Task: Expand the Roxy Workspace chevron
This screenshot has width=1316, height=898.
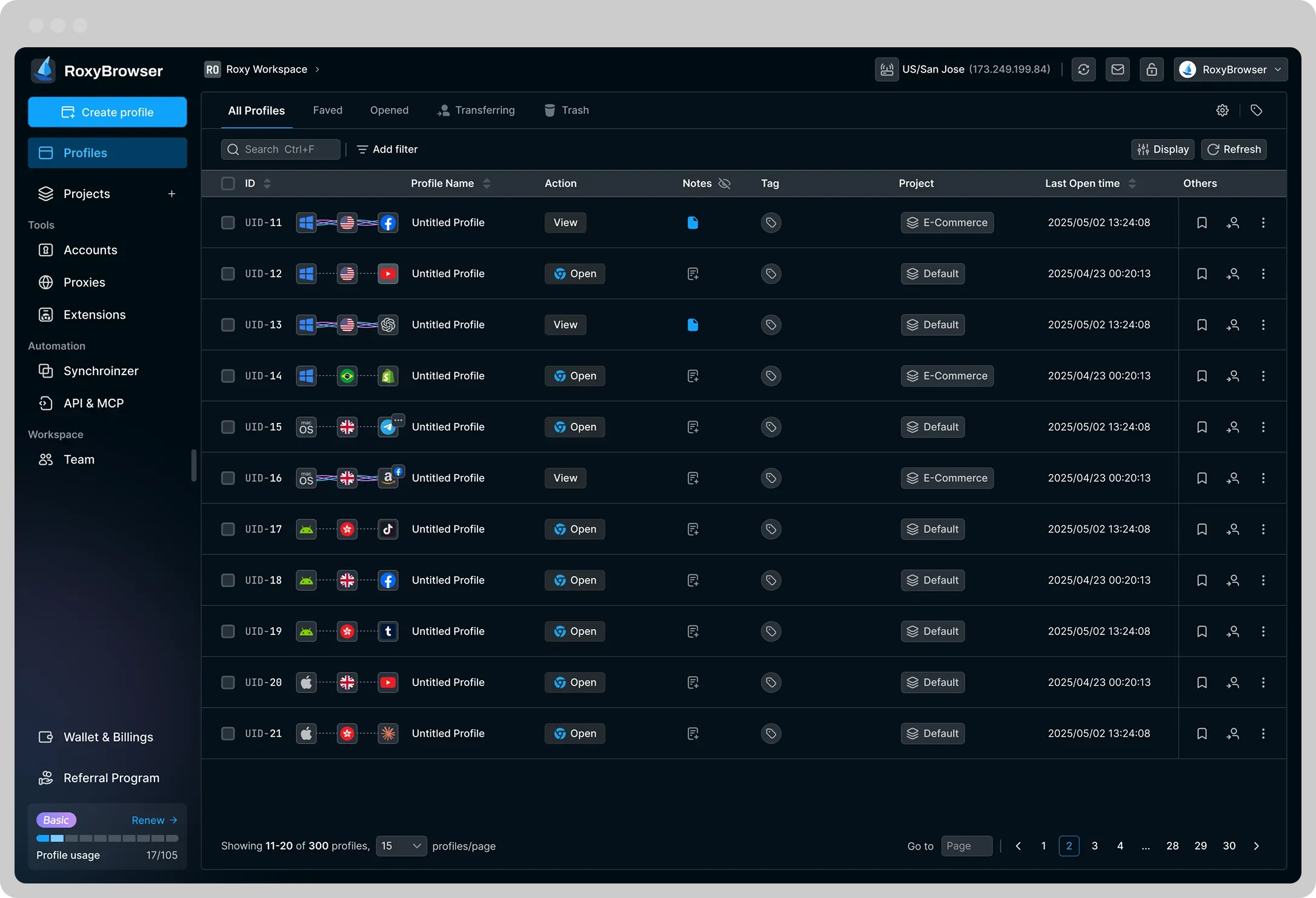Action: click(x=317, y=70)
